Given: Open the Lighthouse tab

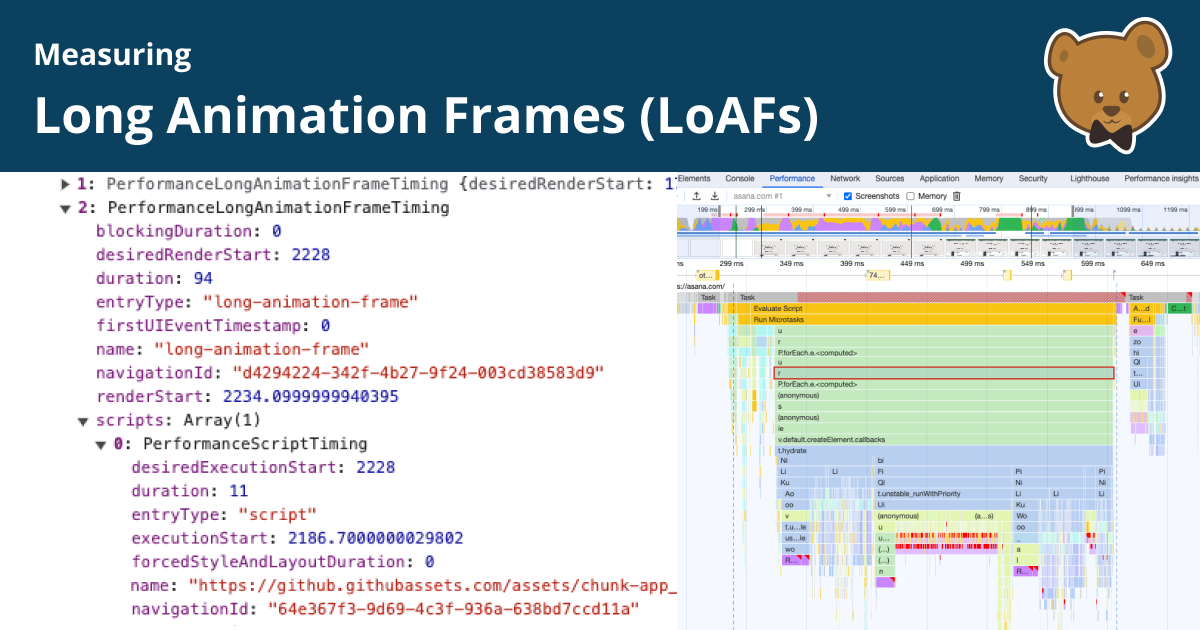Looking at the screenshot, I should tap(1089, 178).
